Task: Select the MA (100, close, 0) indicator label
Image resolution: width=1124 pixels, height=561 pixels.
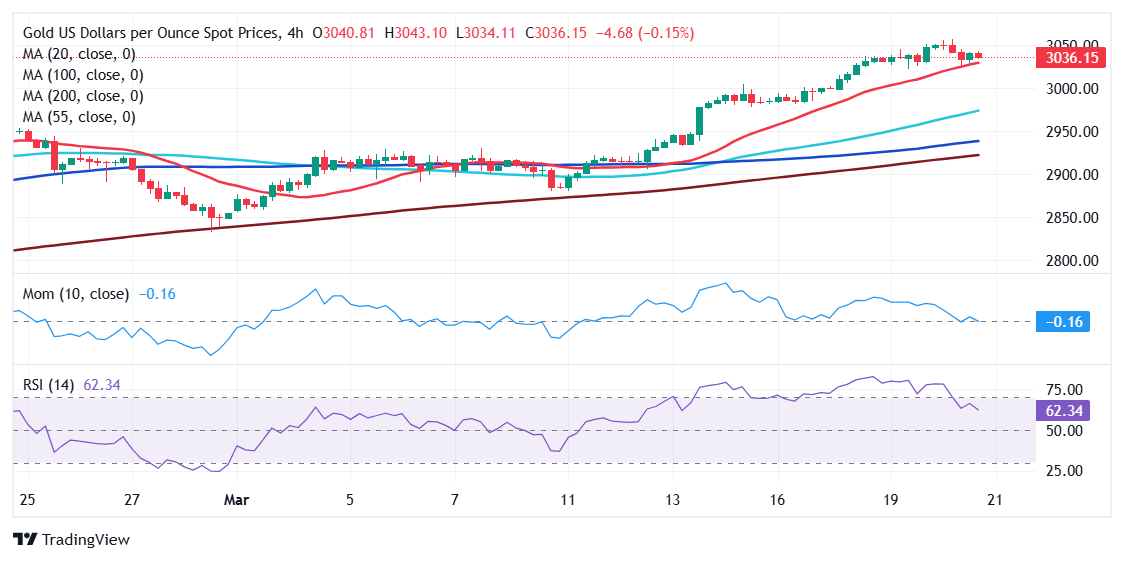Action: (x=83, y=75)
